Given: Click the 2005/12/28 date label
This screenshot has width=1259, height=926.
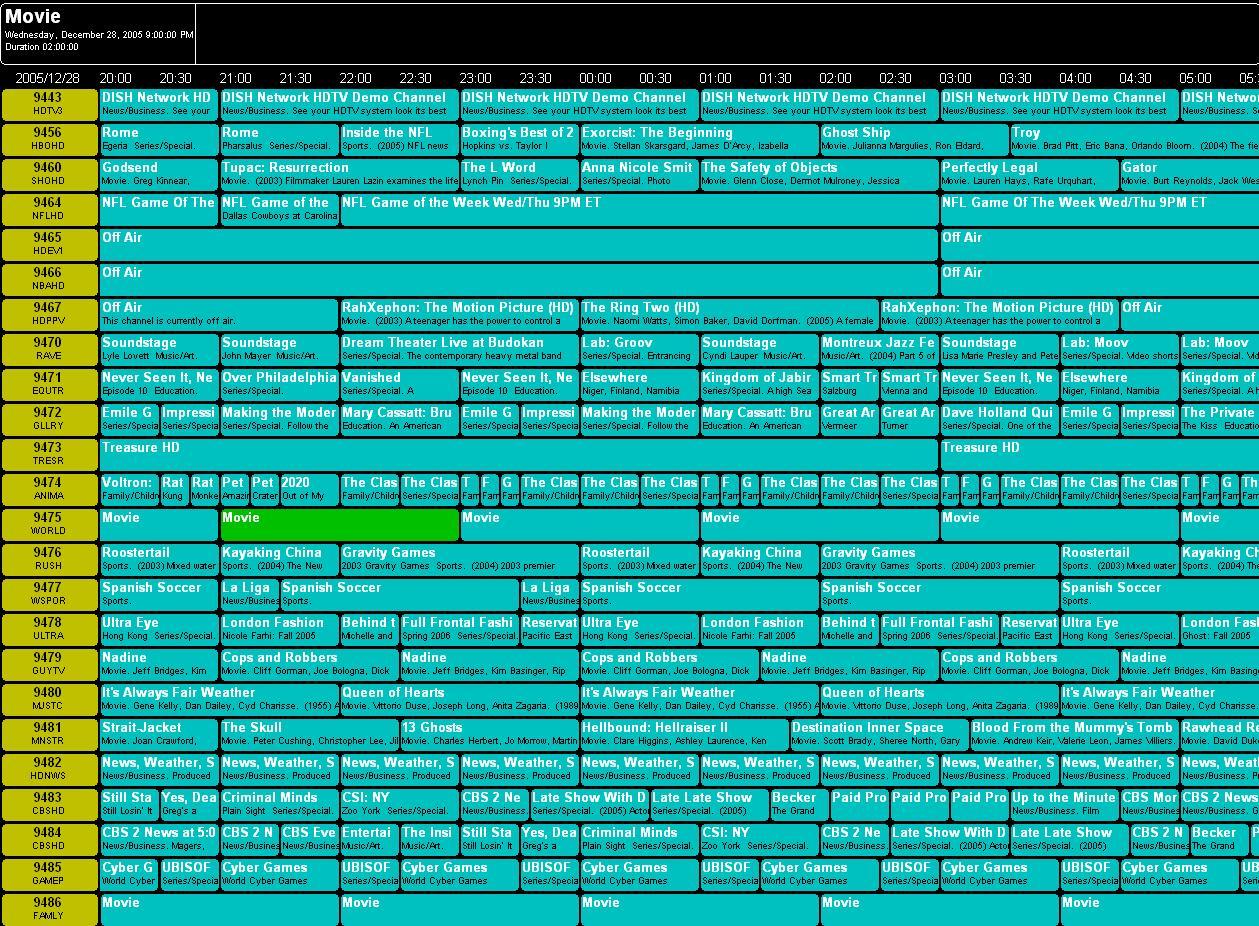Looking at the screenshot, I should 47,78.
